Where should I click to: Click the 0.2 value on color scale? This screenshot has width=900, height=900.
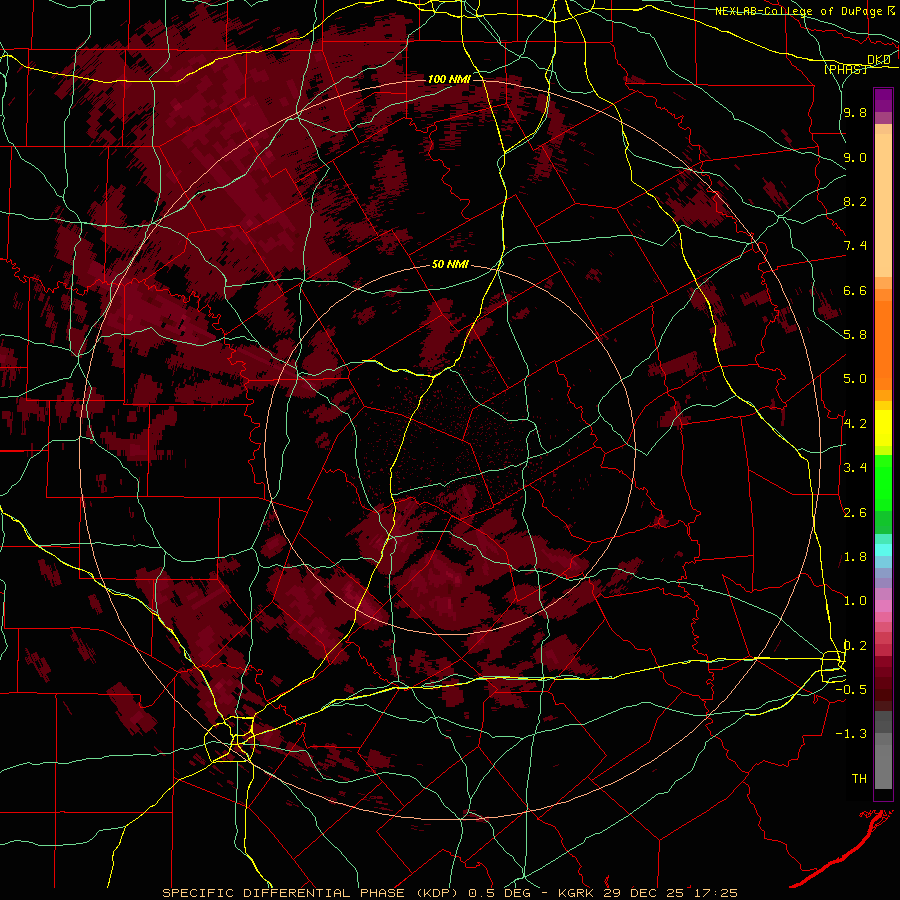click(x=855, y=646)
